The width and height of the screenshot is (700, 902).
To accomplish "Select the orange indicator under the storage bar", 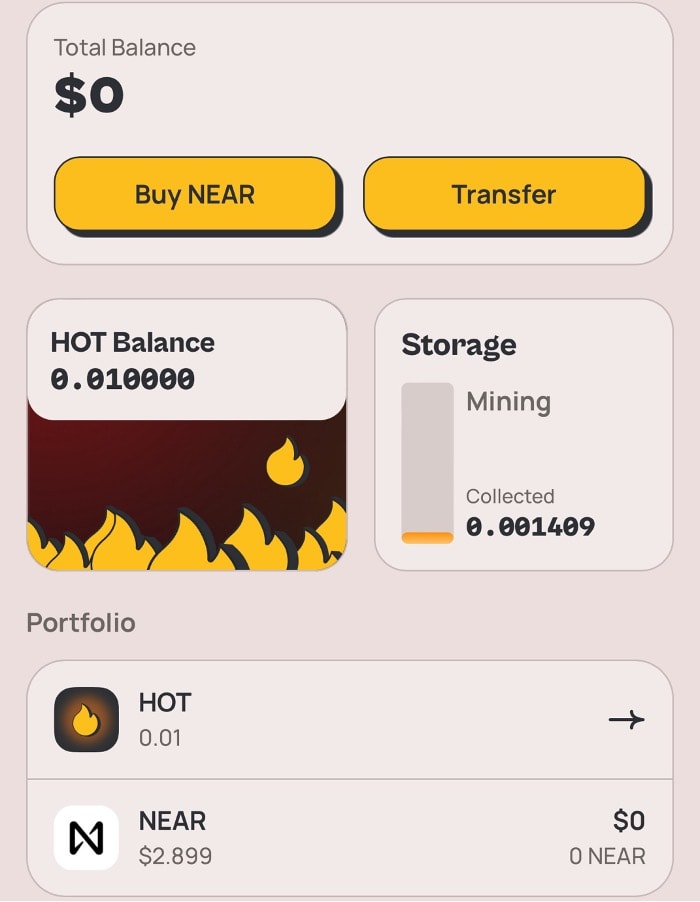I will coord(428,536).
